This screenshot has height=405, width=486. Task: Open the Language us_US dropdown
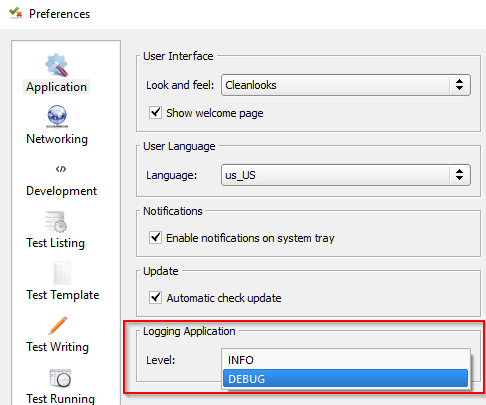click(x=346, y=175)
